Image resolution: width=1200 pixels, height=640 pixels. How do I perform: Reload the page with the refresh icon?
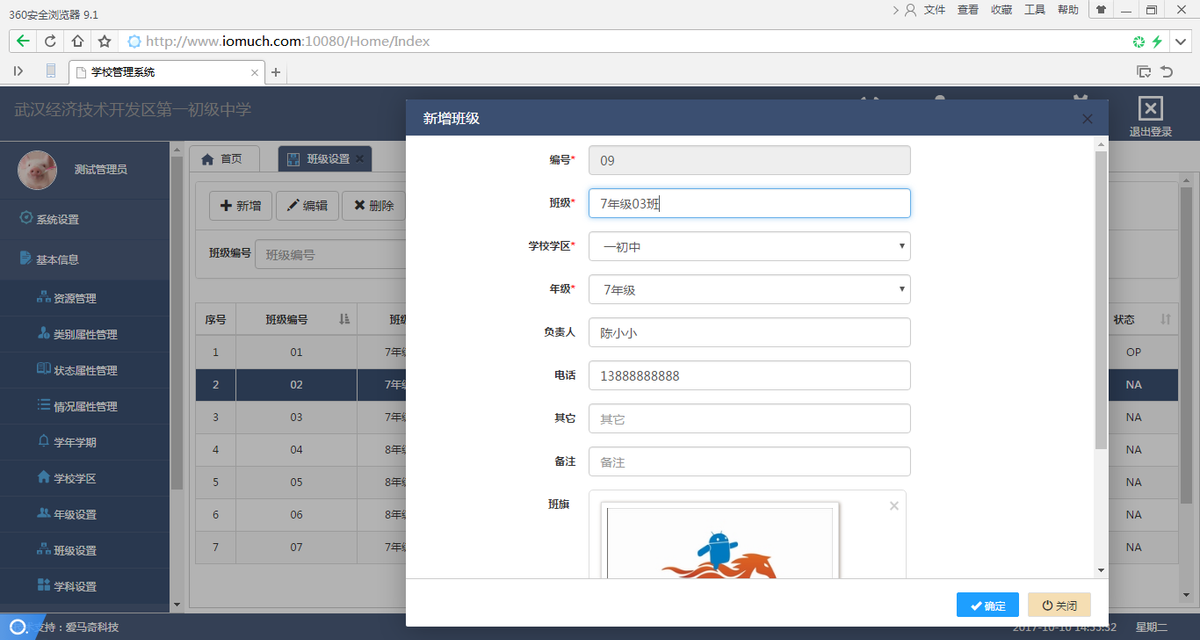(x=50, y=42)
